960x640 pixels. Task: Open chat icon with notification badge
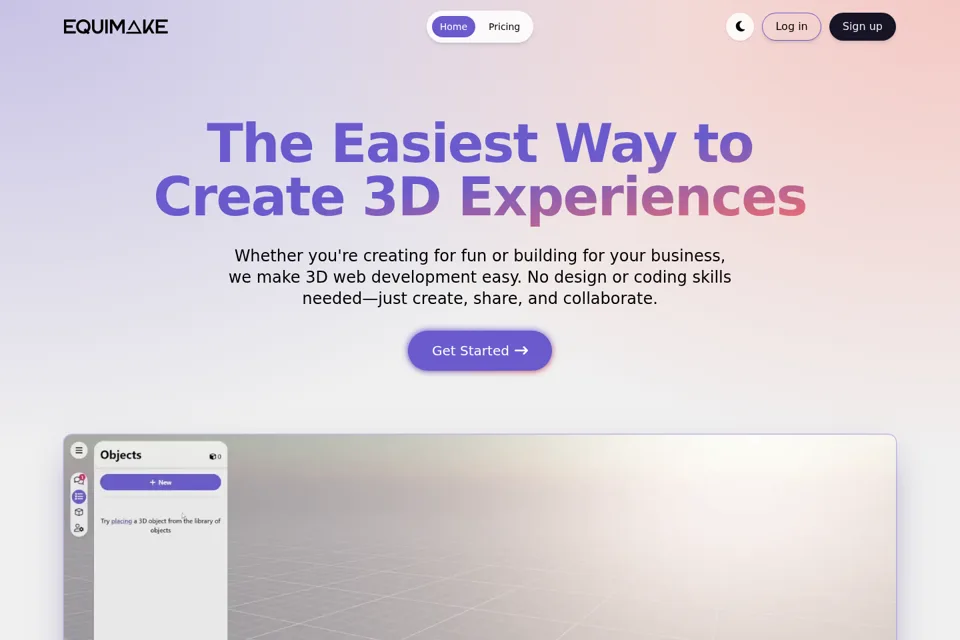tap(79, 480)
